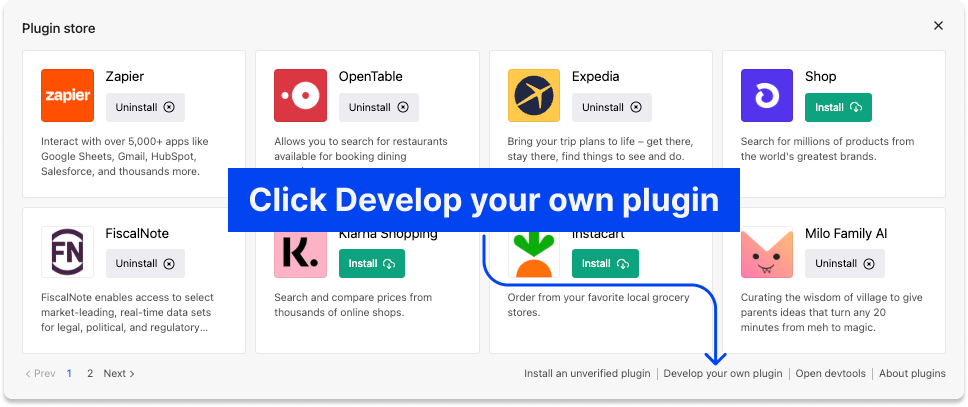Uninstall the FiscalNote plugin
This screenshot has height=407, width=968.
(145, 264)
